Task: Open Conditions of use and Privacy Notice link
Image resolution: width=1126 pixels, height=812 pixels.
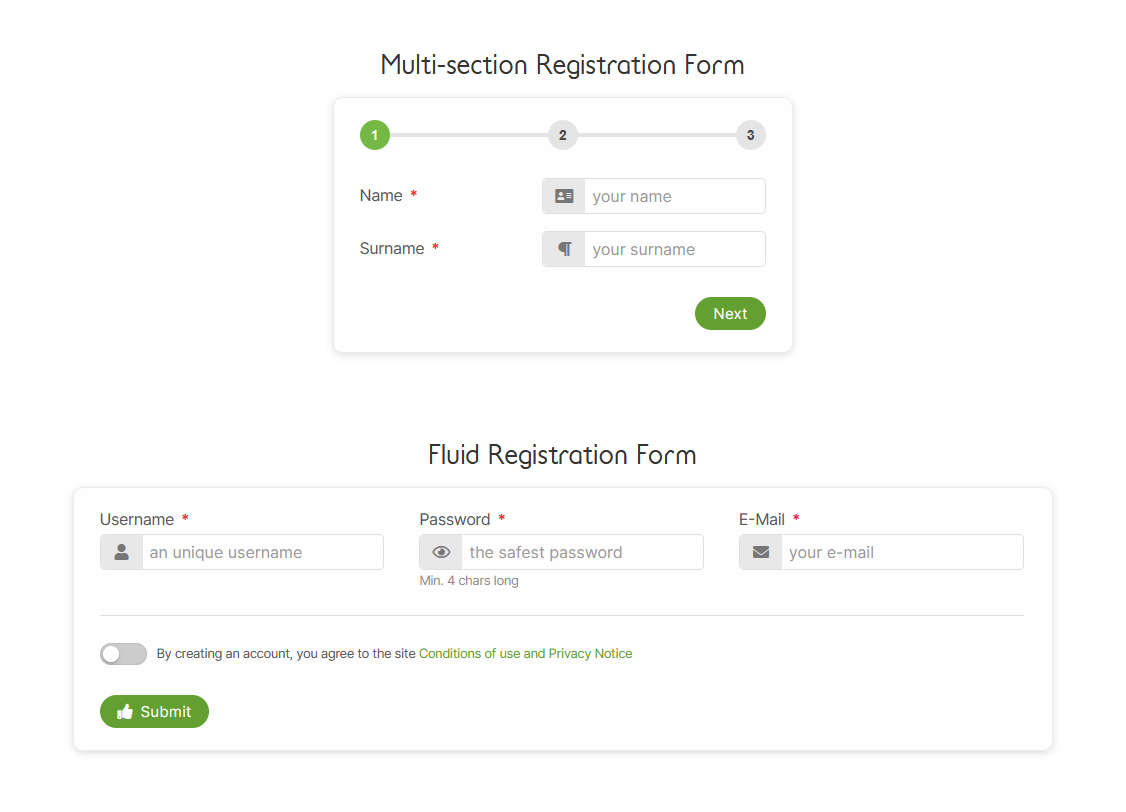Action: coord(526,653)
